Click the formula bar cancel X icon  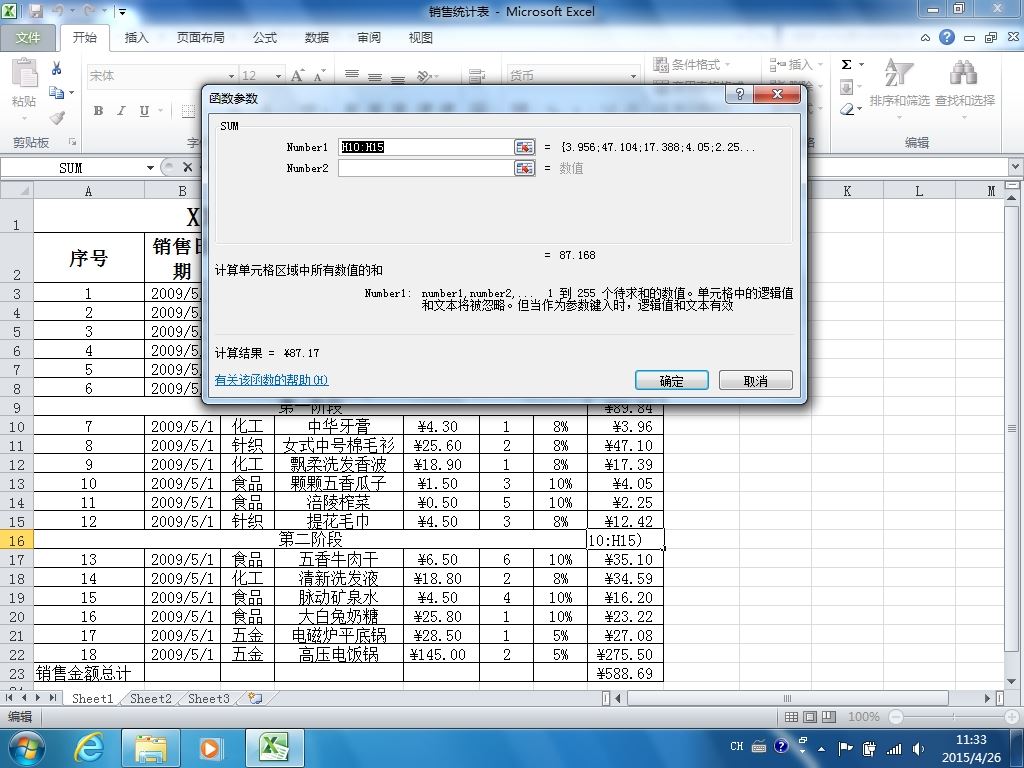click(x=187, y=168)
